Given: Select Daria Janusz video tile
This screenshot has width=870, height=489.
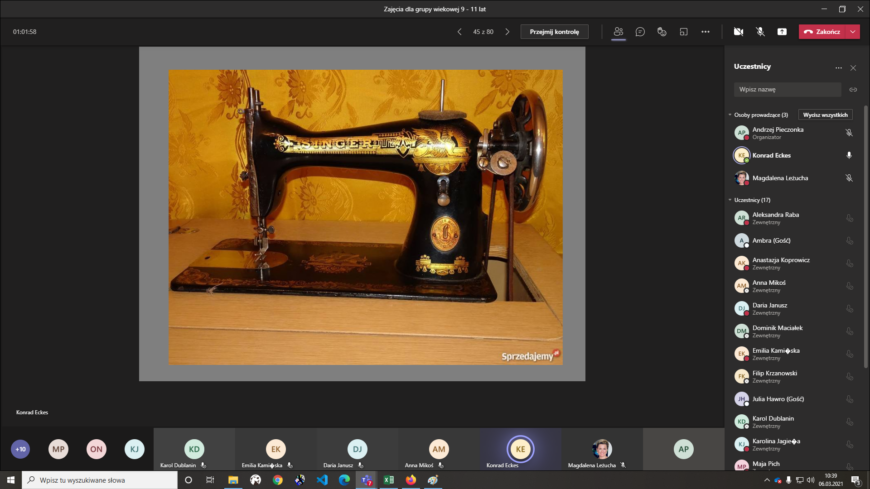Looking at the screenshot, I should click(357, 449).
